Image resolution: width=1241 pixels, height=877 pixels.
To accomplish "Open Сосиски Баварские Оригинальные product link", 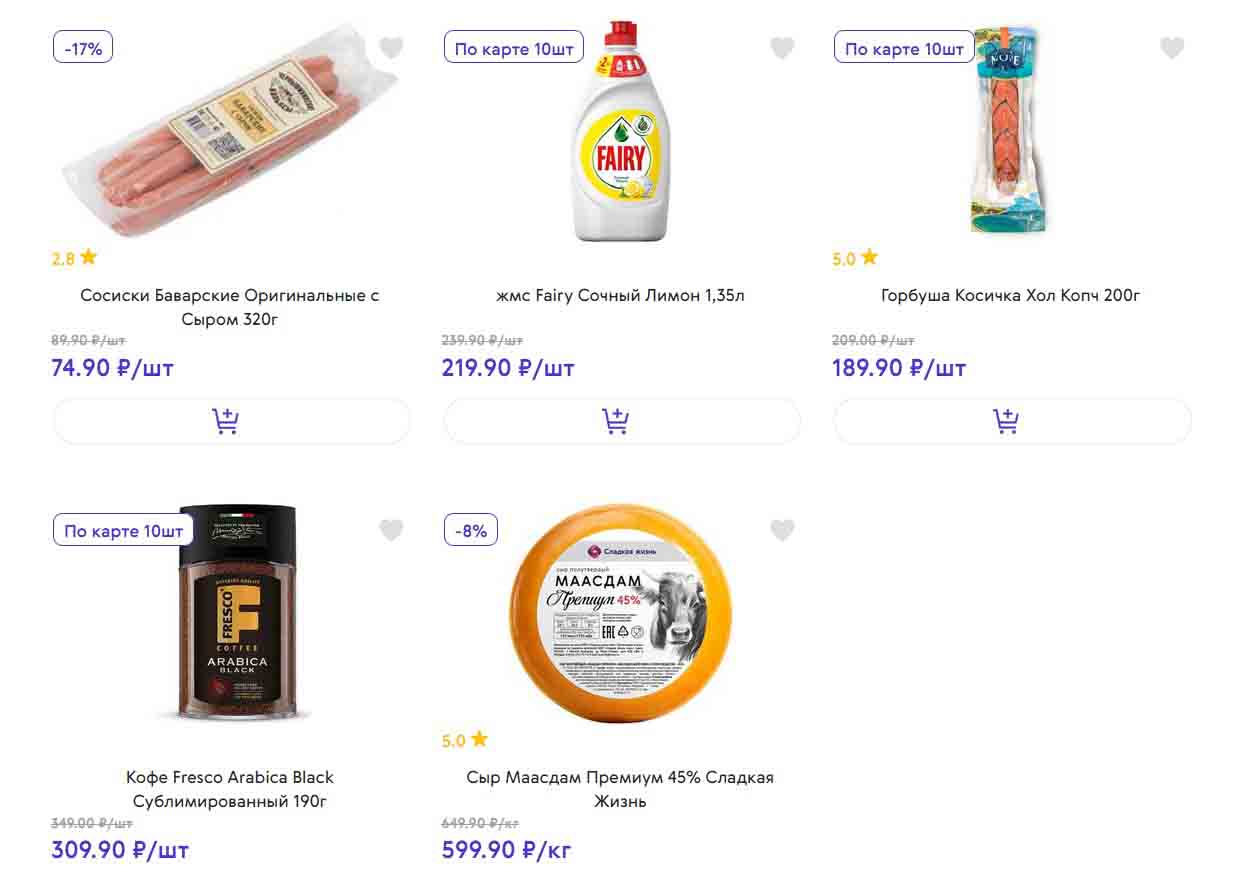I will pos(230,307).
